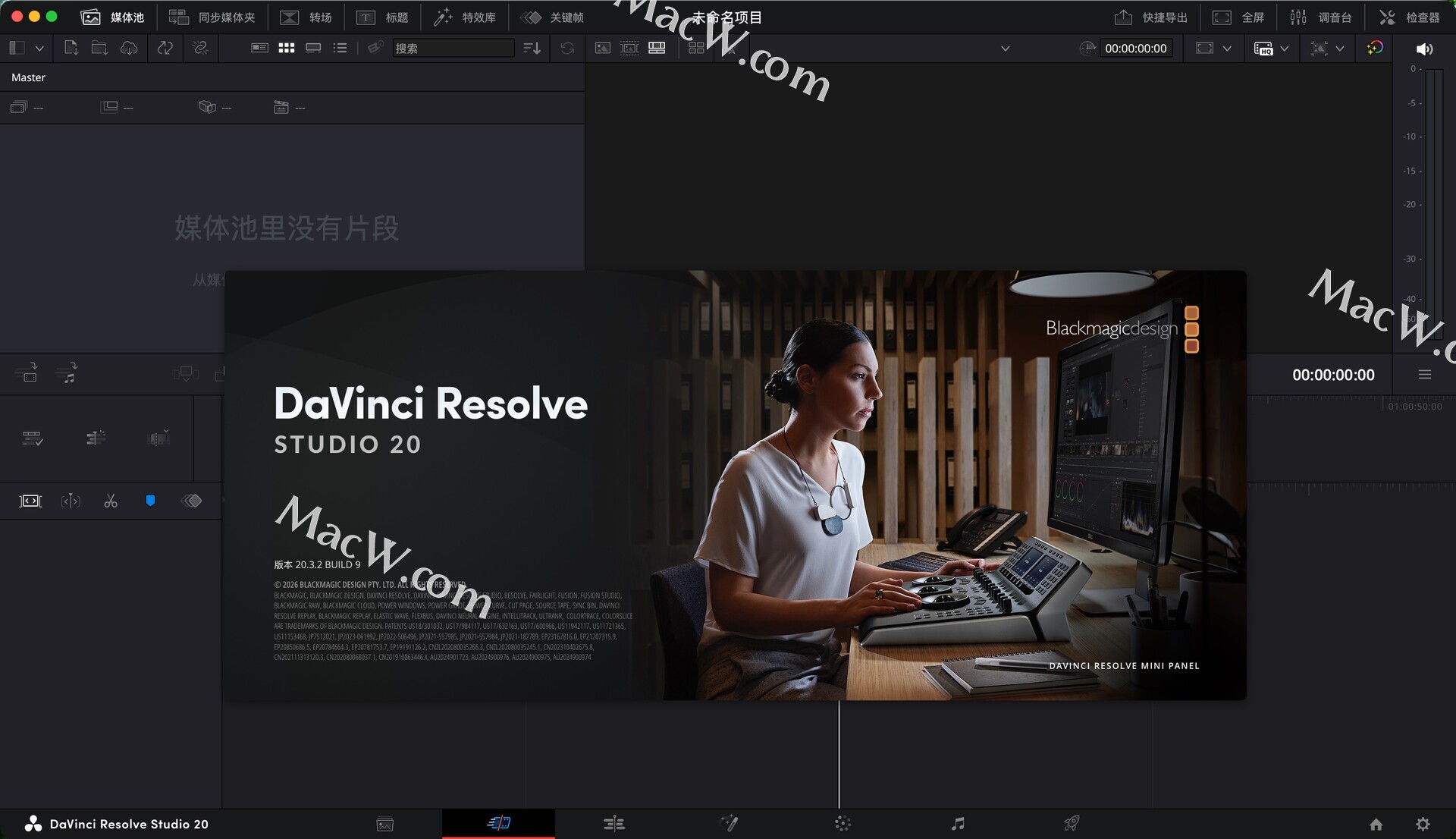The image size is (1456, 839).
Task: Switch media pool to thumbnail grid view
Action: (x=286, y=48)
